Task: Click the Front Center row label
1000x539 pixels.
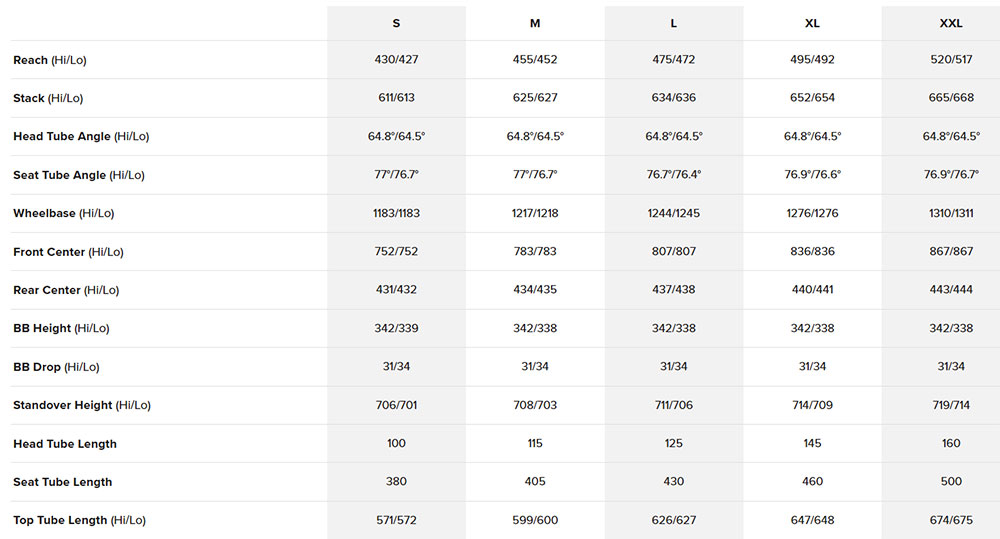Action: [68, 252]
